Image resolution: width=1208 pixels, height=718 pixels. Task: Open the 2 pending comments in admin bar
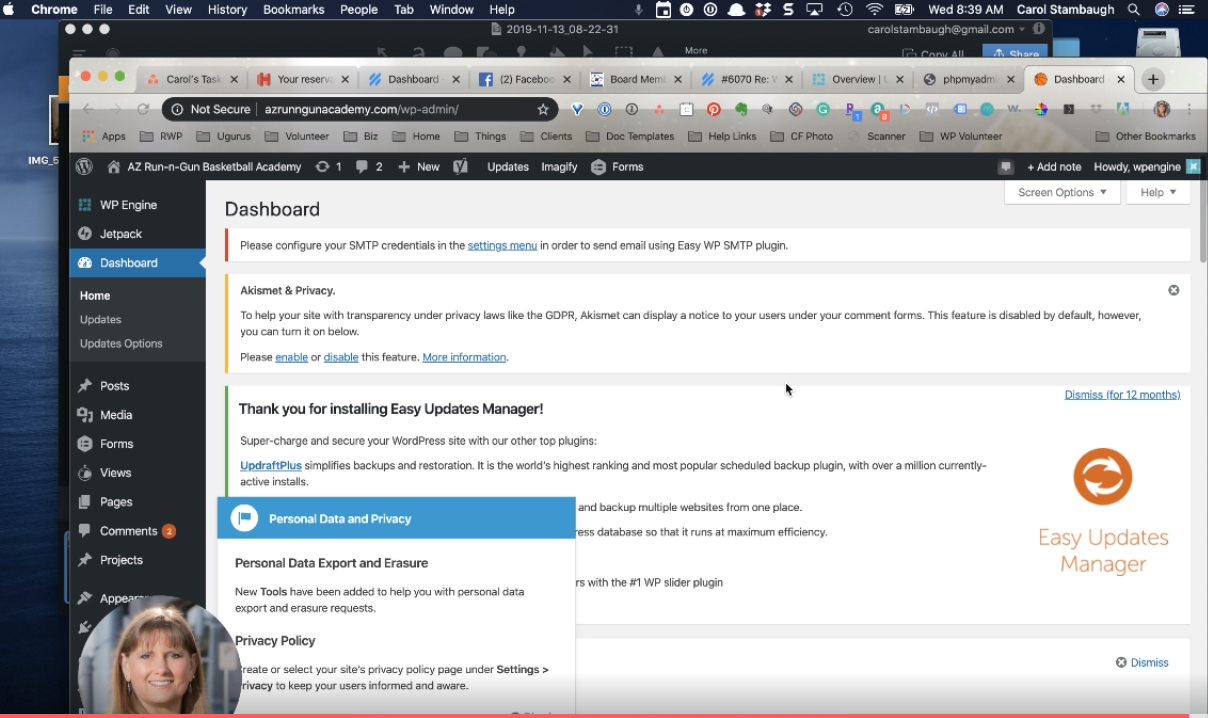[369, 167]
